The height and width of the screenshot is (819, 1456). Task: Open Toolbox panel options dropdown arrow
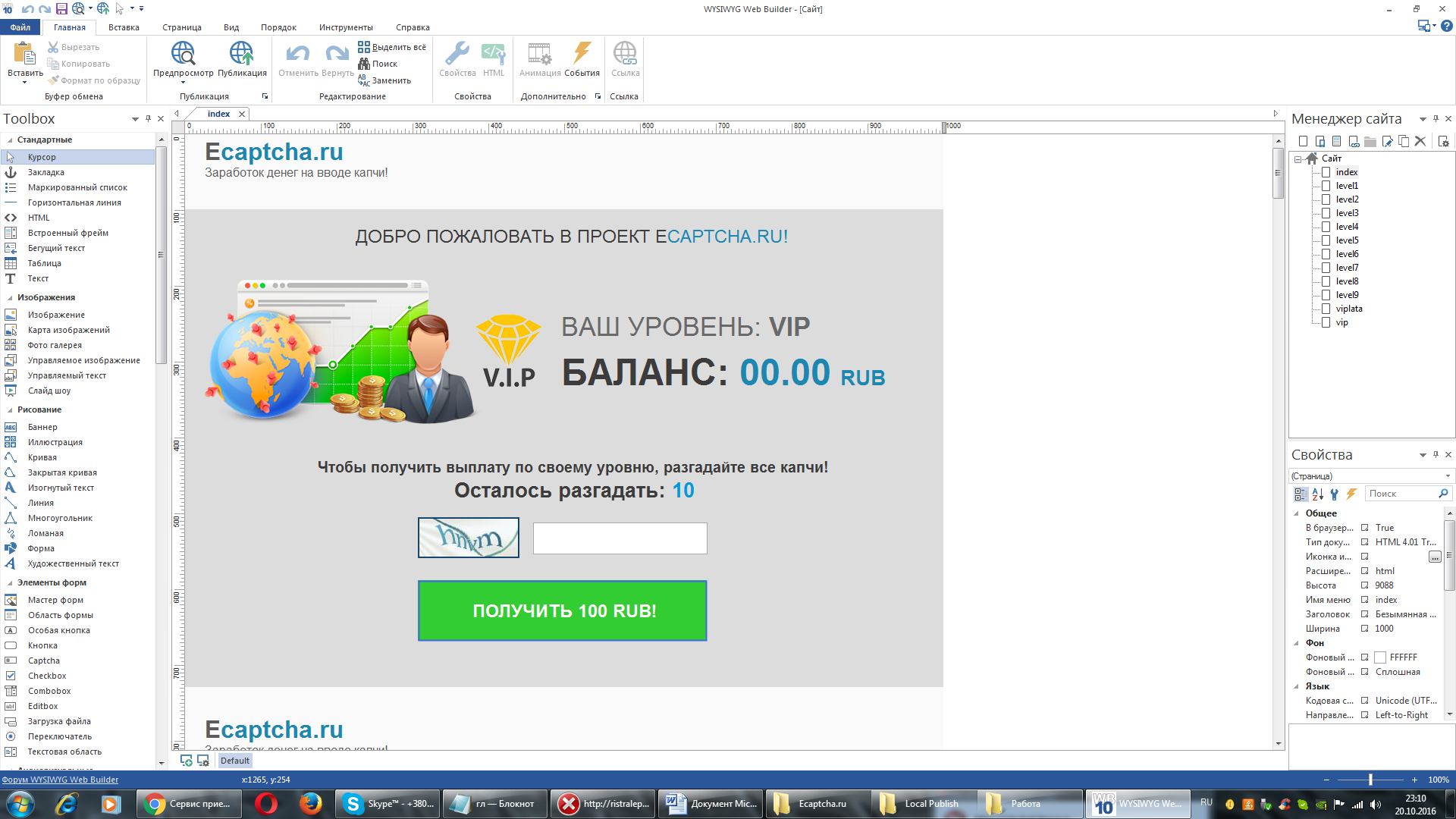click(135, 119)
